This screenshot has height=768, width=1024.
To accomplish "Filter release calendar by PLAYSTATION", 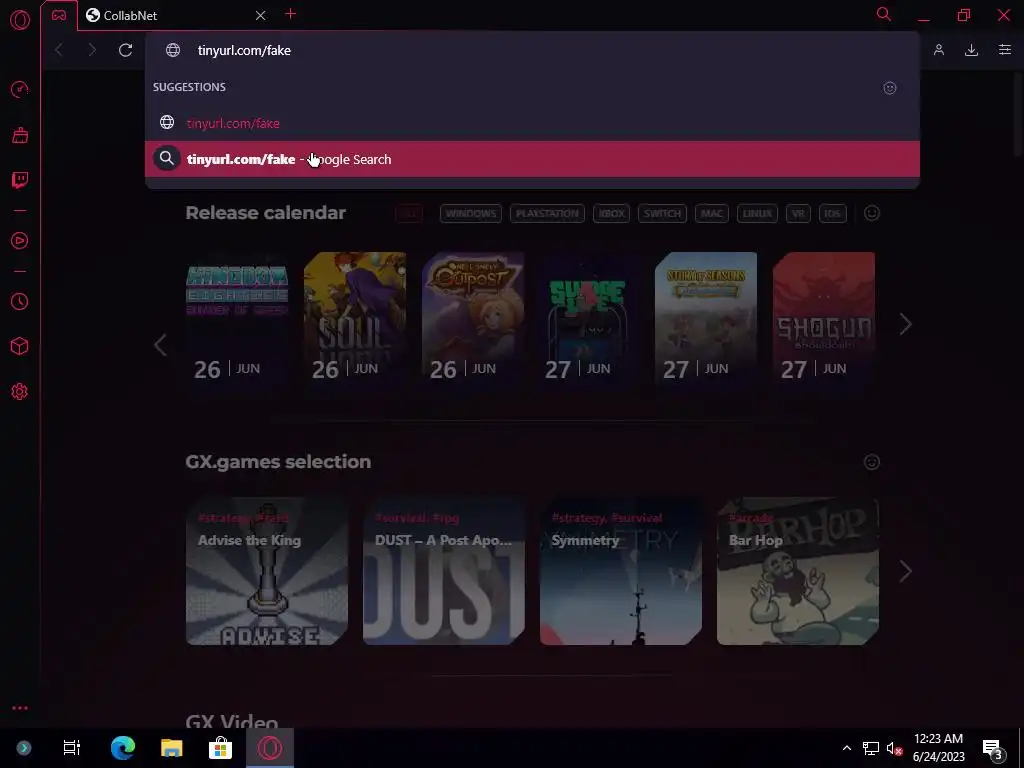I will click(x=547, y=214).
